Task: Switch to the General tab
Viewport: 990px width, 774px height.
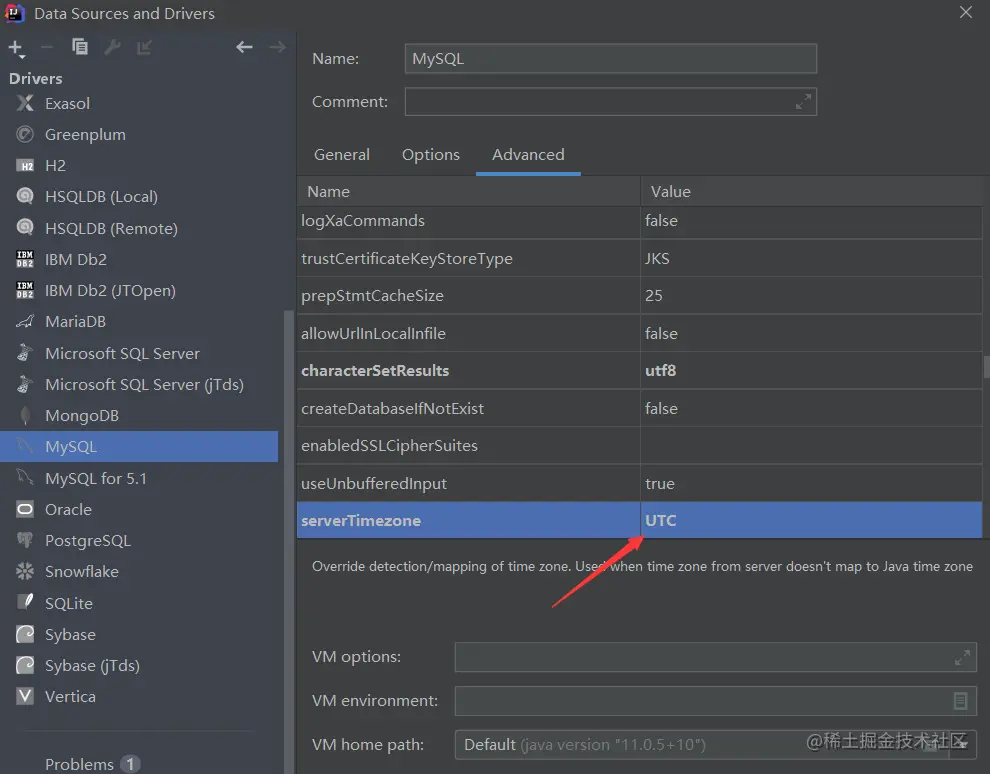Action: [x=342, y=155]
